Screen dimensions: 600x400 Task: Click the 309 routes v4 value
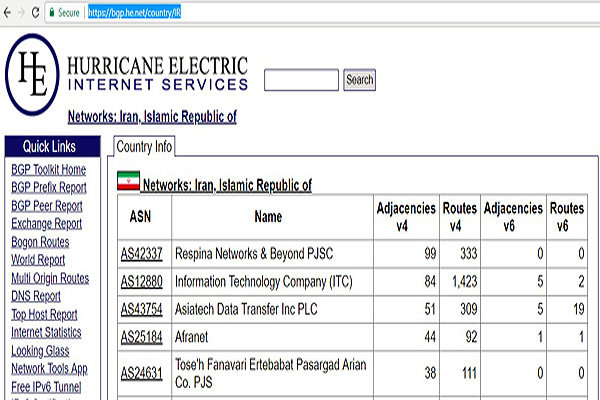468,309
